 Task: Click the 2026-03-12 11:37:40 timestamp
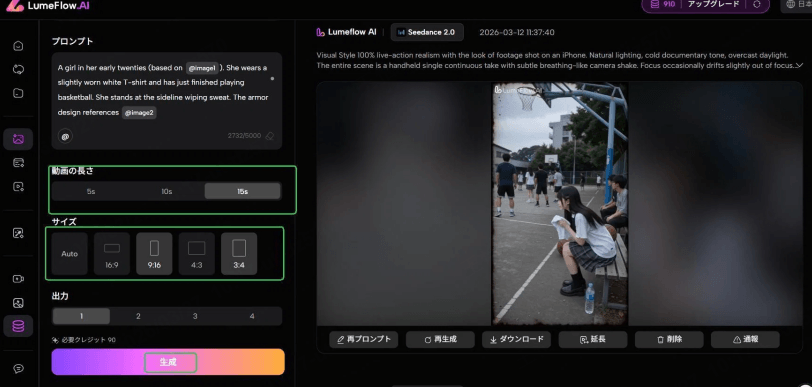[x=517, y=32]
